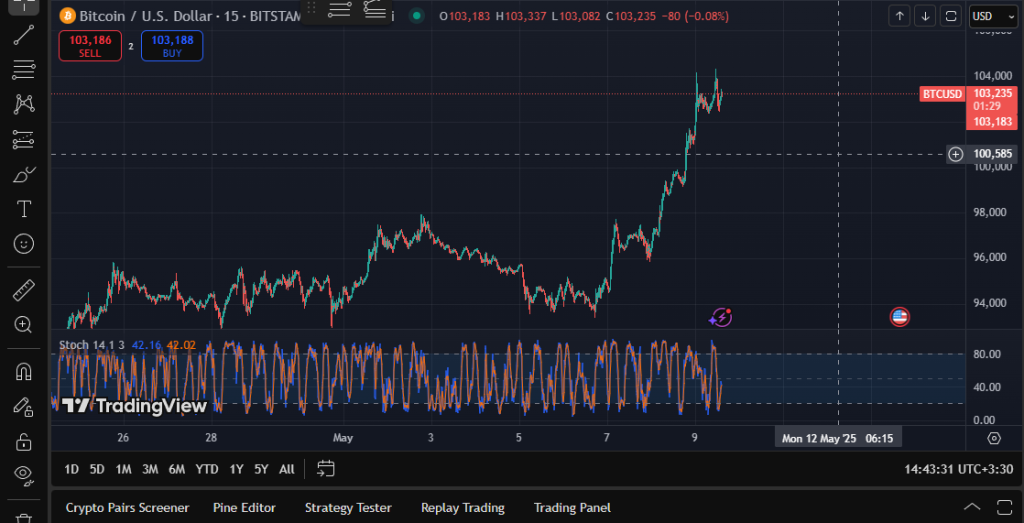Set range to 5Y
The image size is (1024, 523).
[261, 469]
